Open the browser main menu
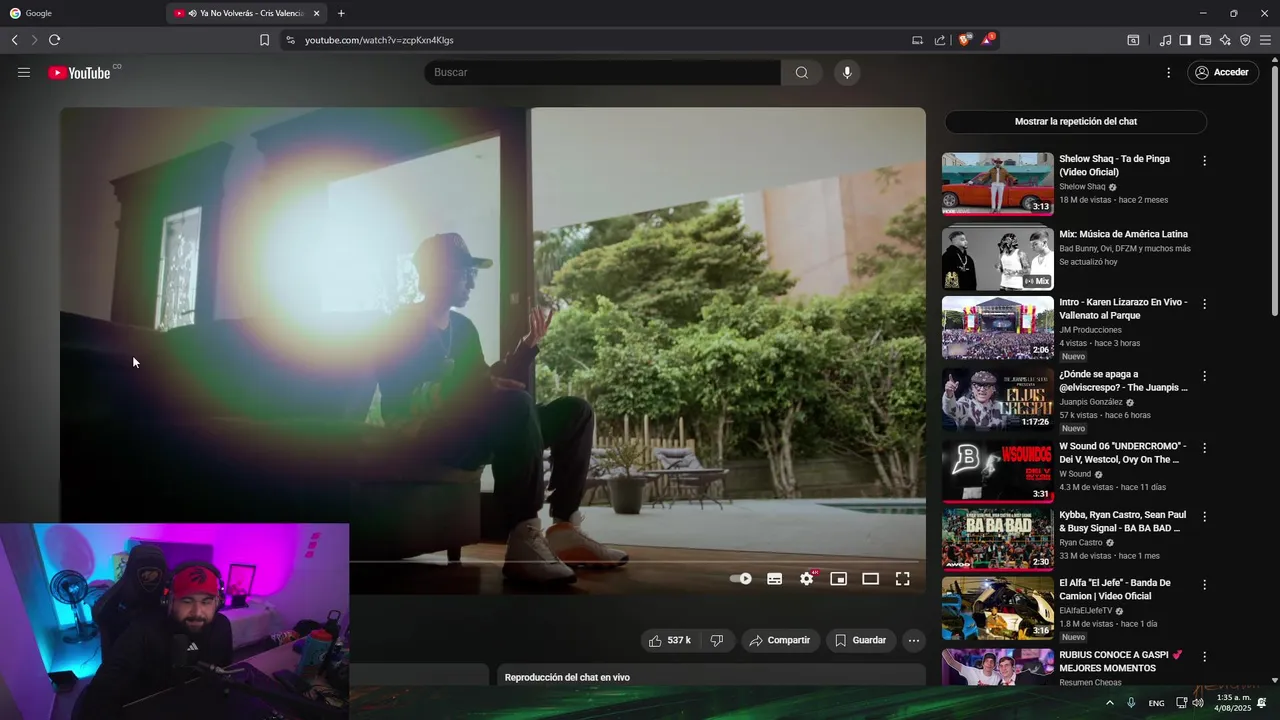 [x=1265, y=40]
